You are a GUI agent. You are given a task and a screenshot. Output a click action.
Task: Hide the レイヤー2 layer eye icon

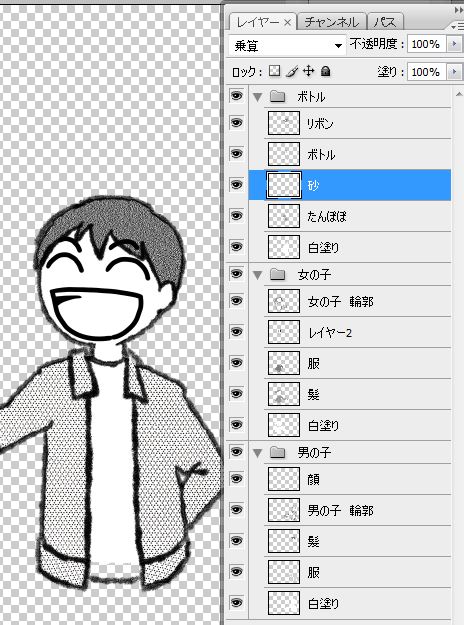(236, 332)
